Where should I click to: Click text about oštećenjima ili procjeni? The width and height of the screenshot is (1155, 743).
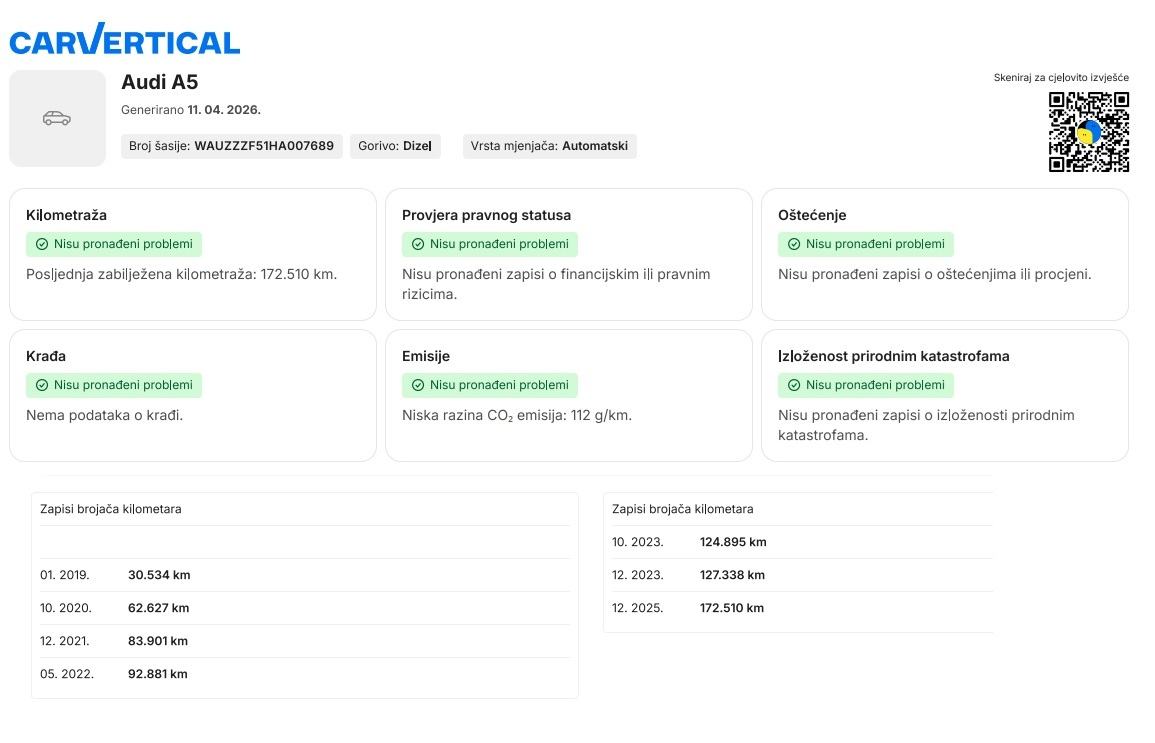pos(934,274)
